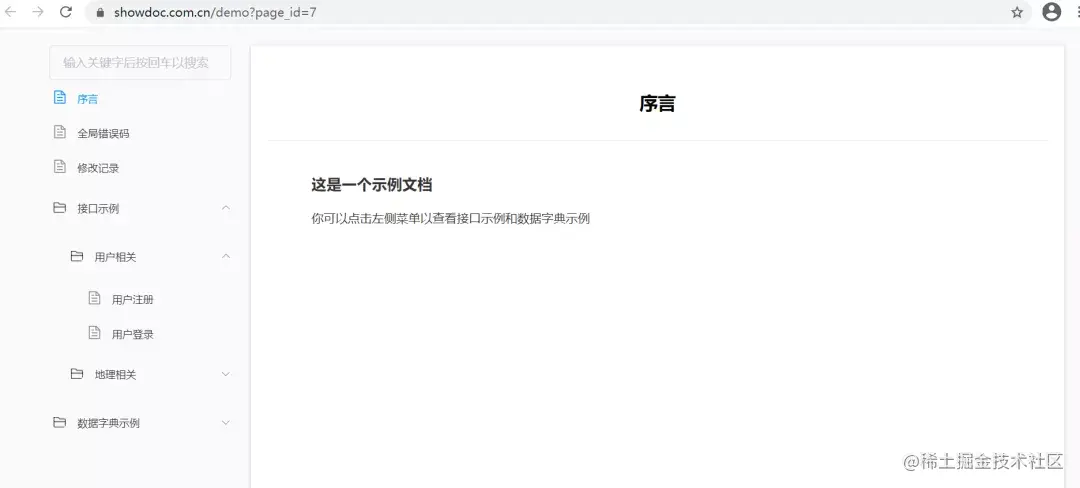Click the folder icon beside 数据字典示例
Viewport: 1080px width, 488px height.
(60, 423)
